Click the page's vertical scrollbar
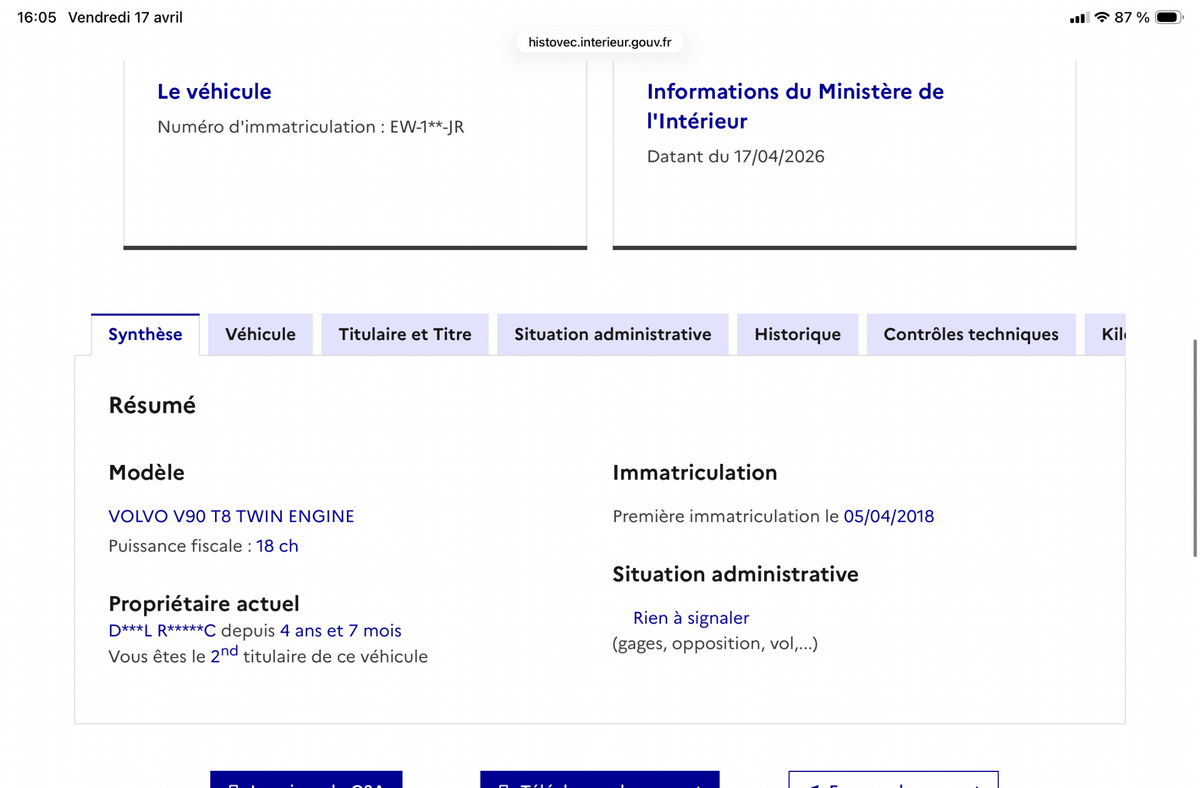1200x788 pixels. tap(1194, 448)
